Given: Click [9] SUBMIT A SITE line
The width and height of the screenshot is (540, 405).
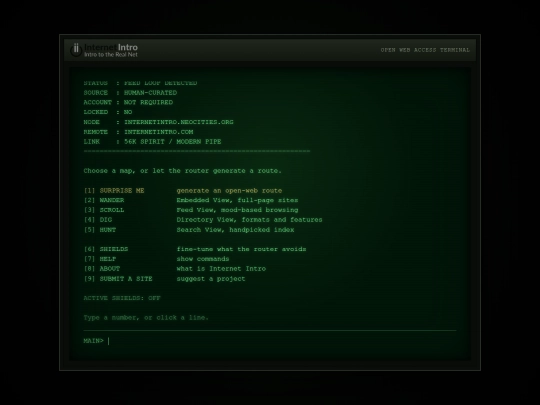Looking at the screenshot, I should point(164,279).
